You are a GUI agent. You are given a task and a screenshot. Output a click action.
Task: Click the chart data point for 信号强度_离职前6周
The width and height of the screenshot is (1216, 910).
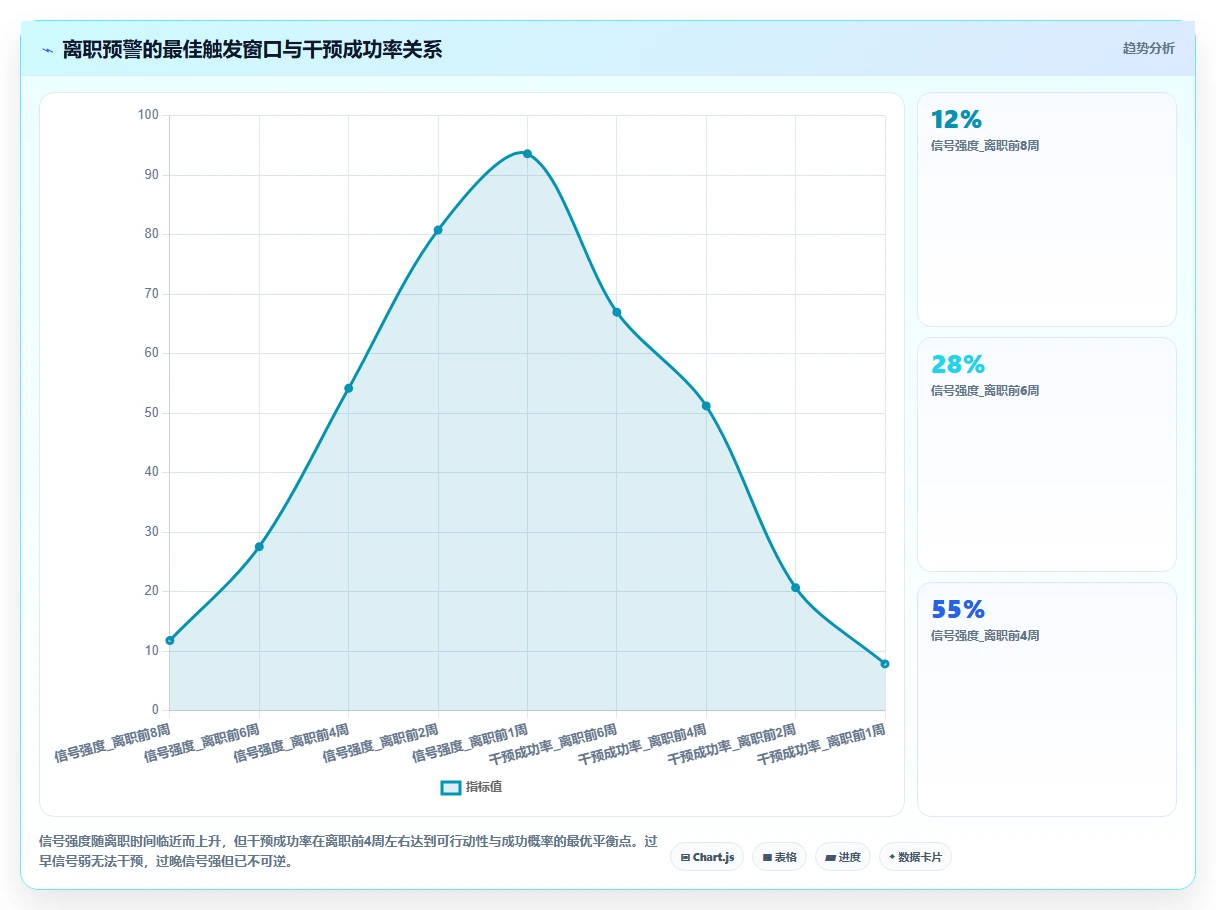pos(259,547)
